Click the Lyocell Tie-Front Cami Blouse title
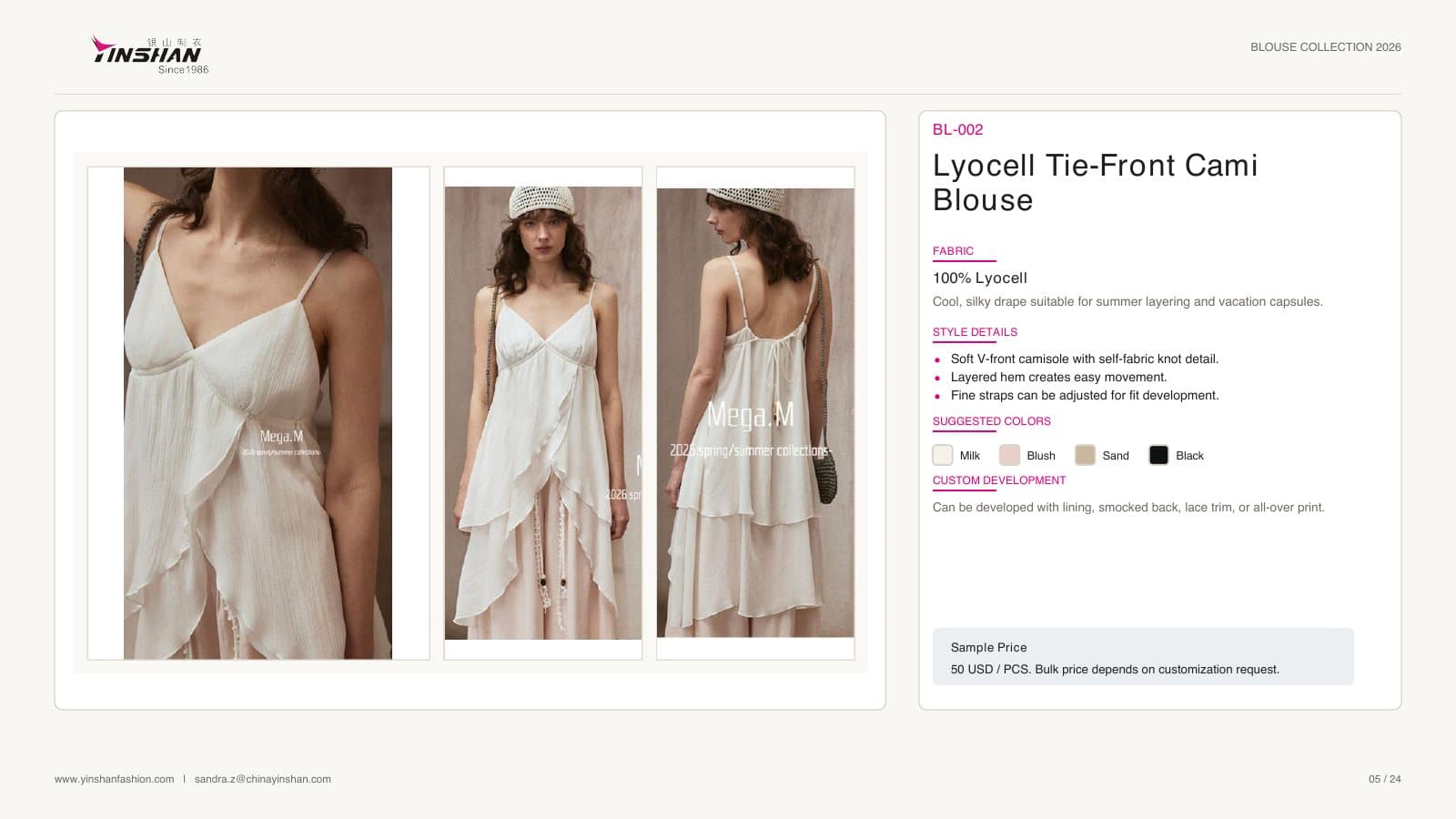This screenshot has height=819, width=1456. (x=1095, y=182)
